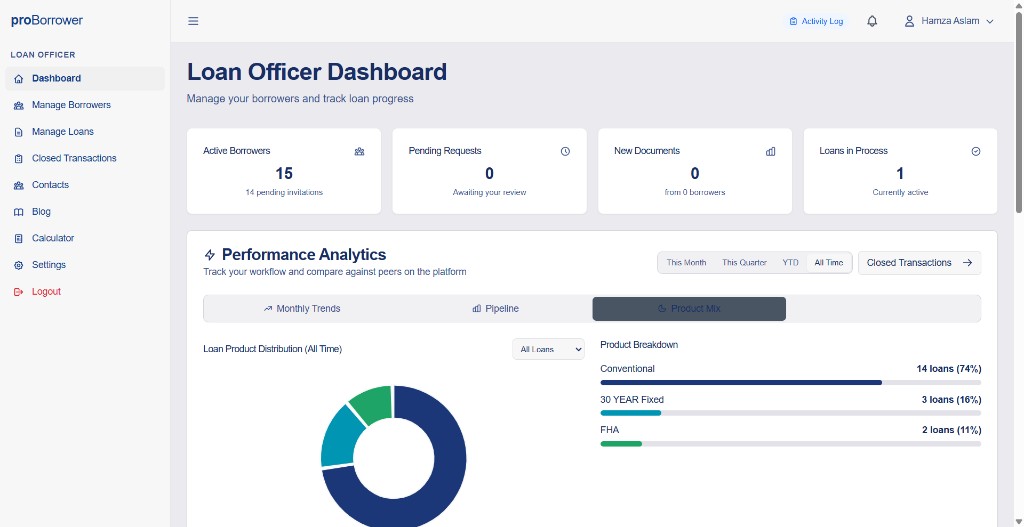Click the Hamza Aslam username
This screenshot has width=1024, height=527.
tap(950, 21)
